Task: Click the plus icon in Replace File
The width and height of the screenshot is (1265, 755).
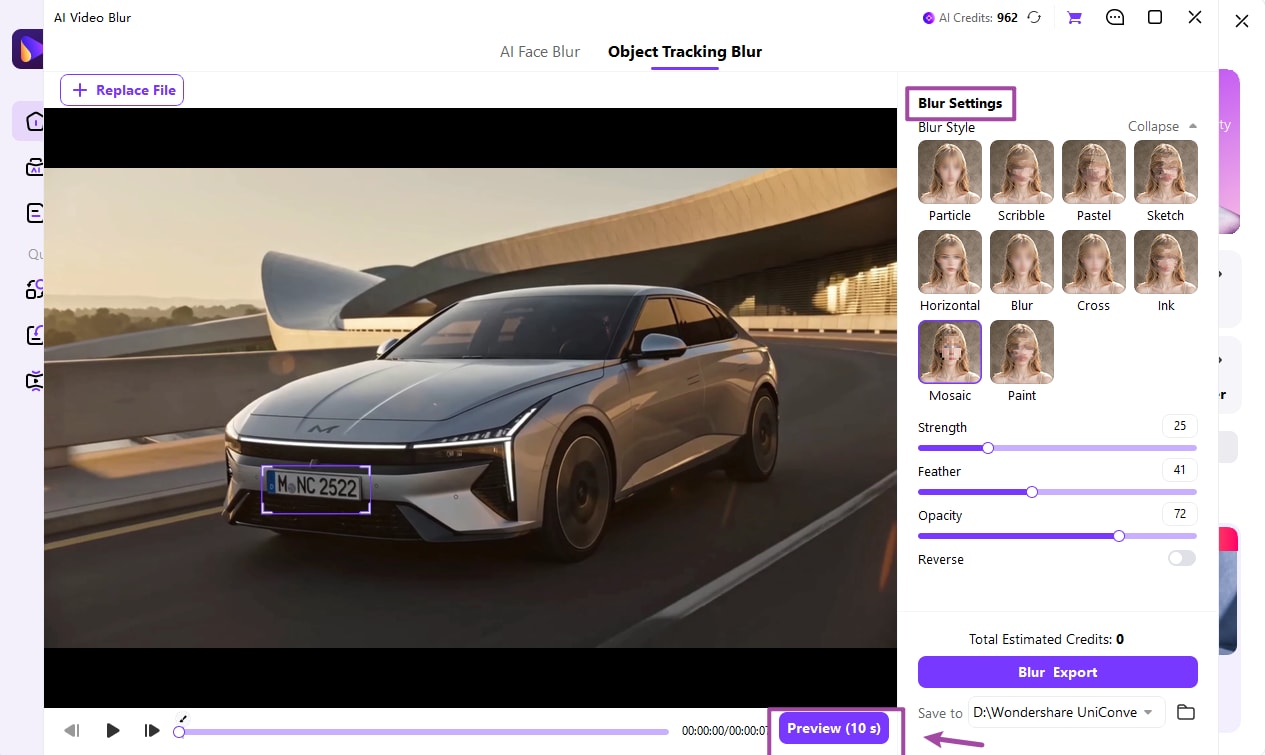Action: (x=80, y=90)
